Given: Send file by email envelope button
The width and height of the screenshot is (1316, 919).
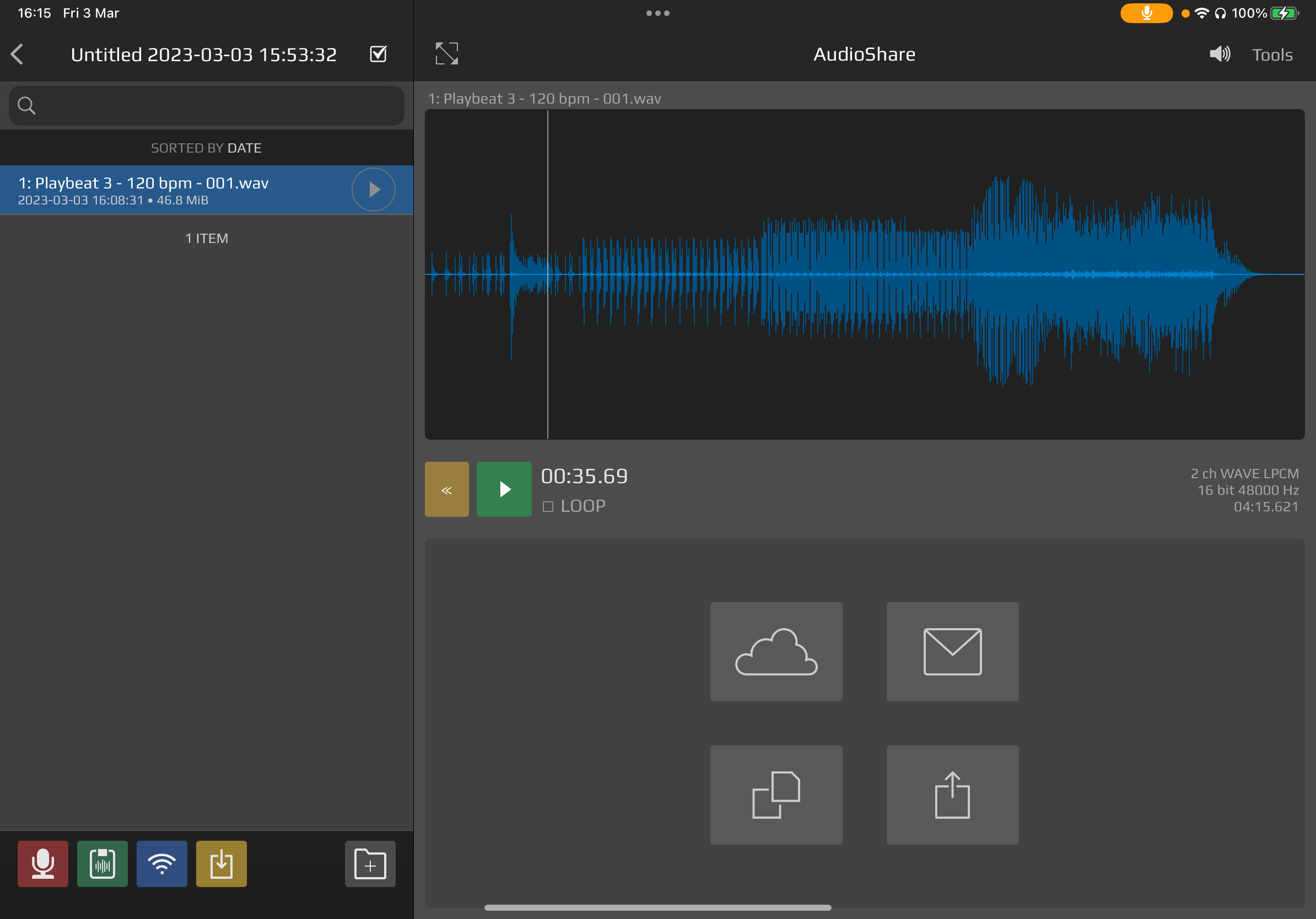Looking at the screenshot, I should click(953, 651).
